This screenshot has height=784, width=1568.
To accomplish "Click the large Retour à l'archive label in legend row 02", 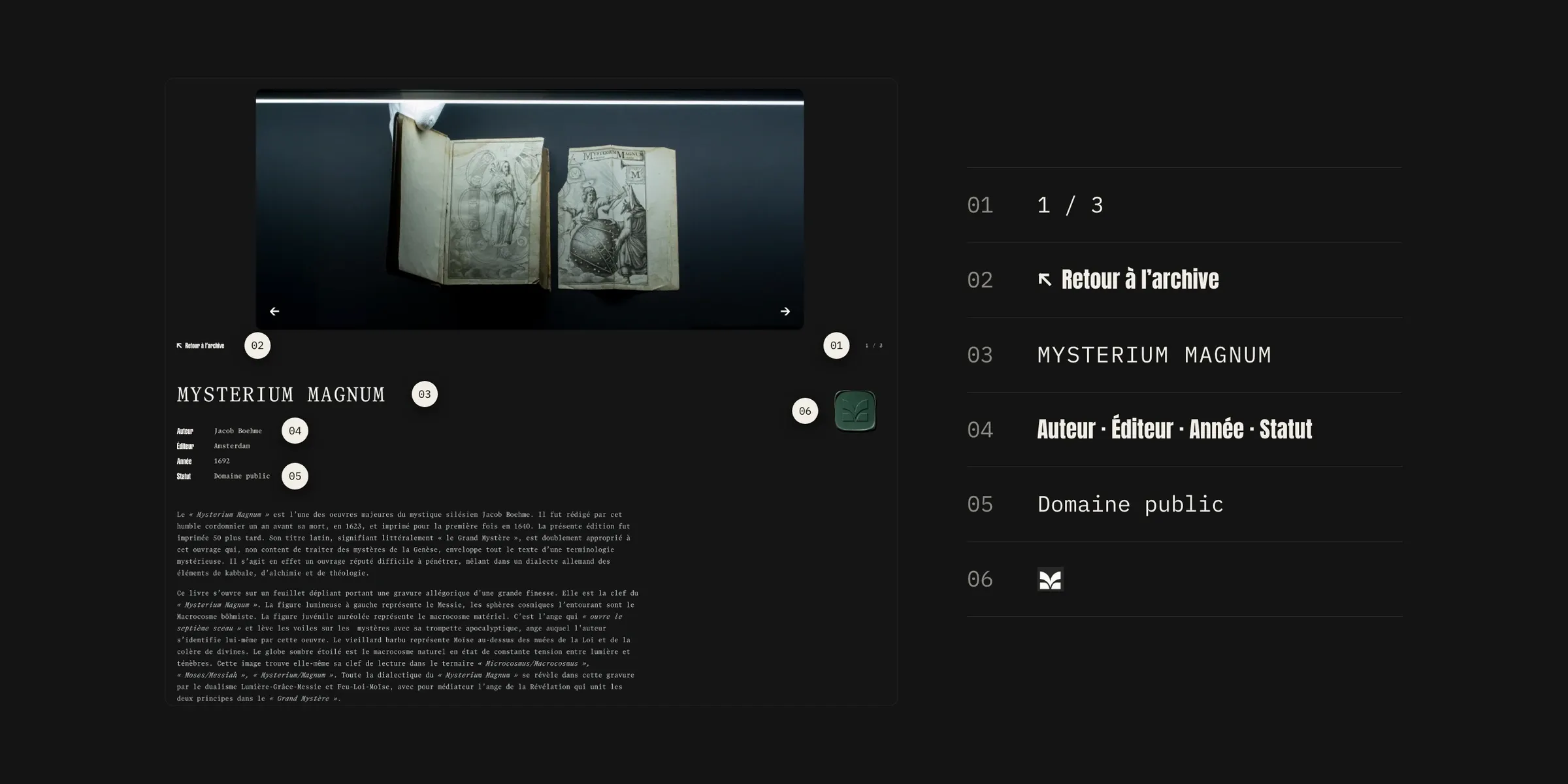I will 1128,280.
